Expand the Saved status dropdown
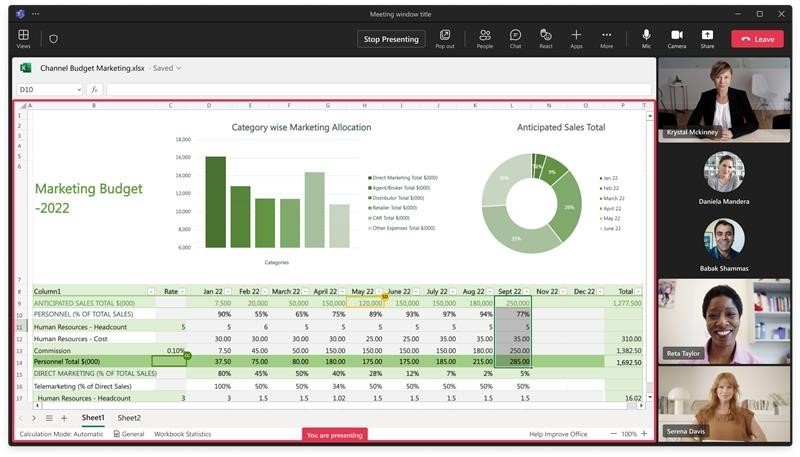This screenshot has height=457, width=800. point(179,68)
